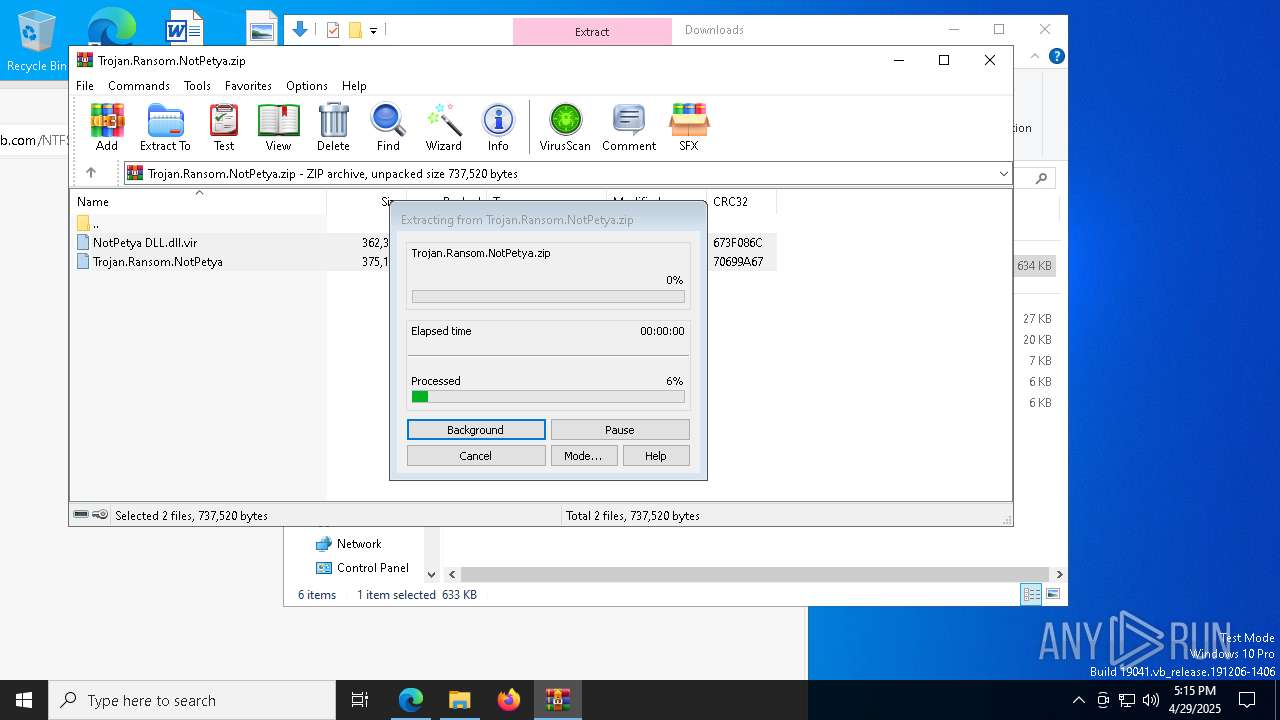Open the File menu

85,86
